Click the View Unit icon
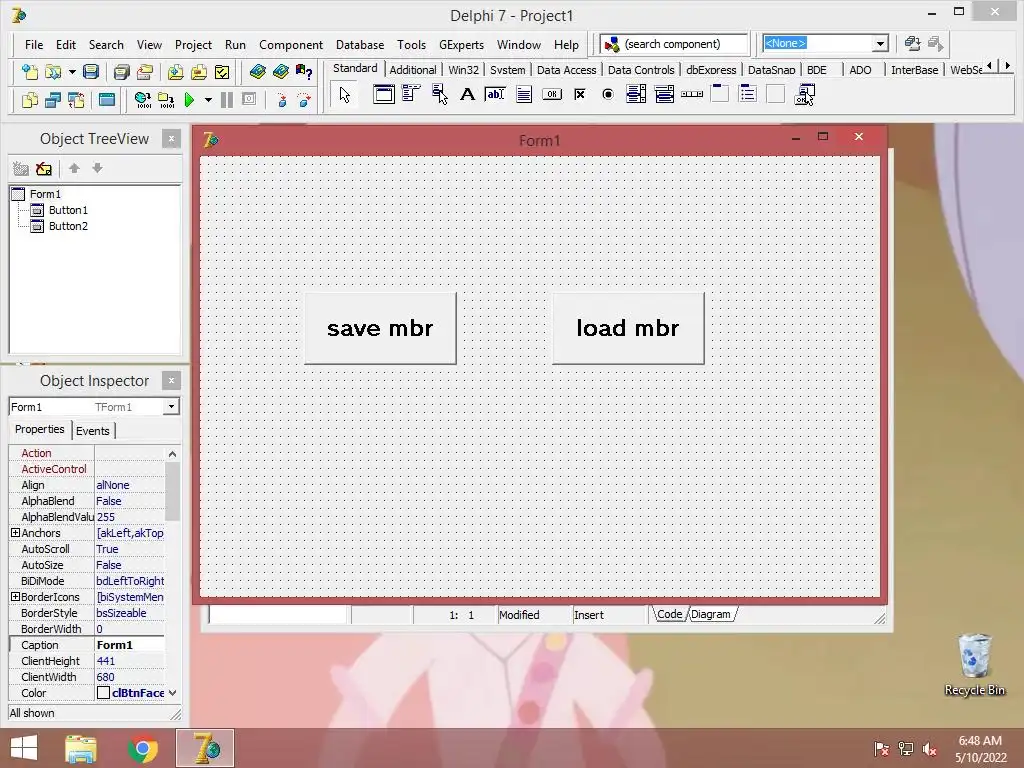Image resolution: width=1024 pixels, height=768 pixels. coord(29,100)
